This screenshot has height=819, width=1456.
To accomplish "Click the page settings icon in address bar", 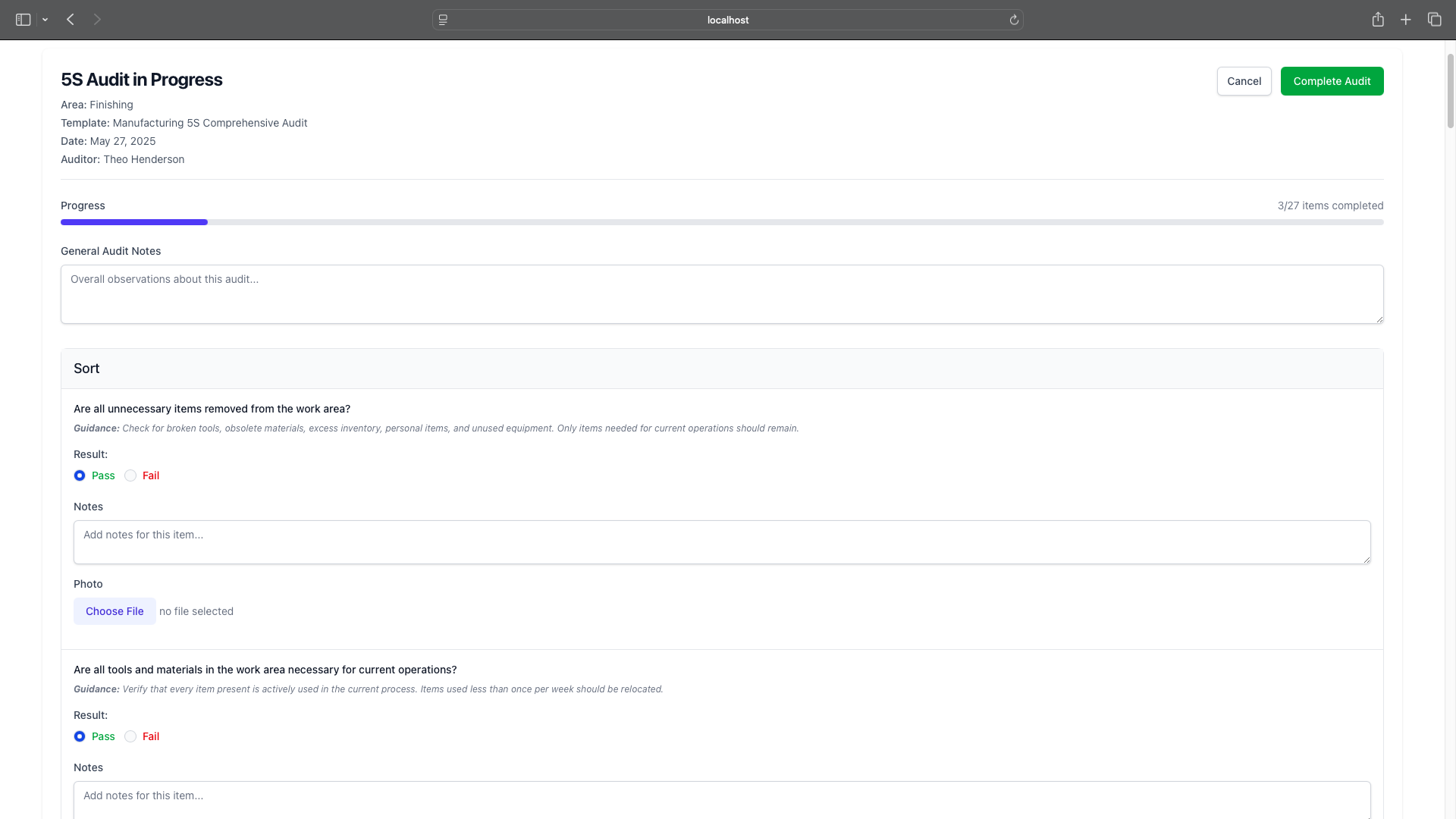I will [x=444, y=20].
